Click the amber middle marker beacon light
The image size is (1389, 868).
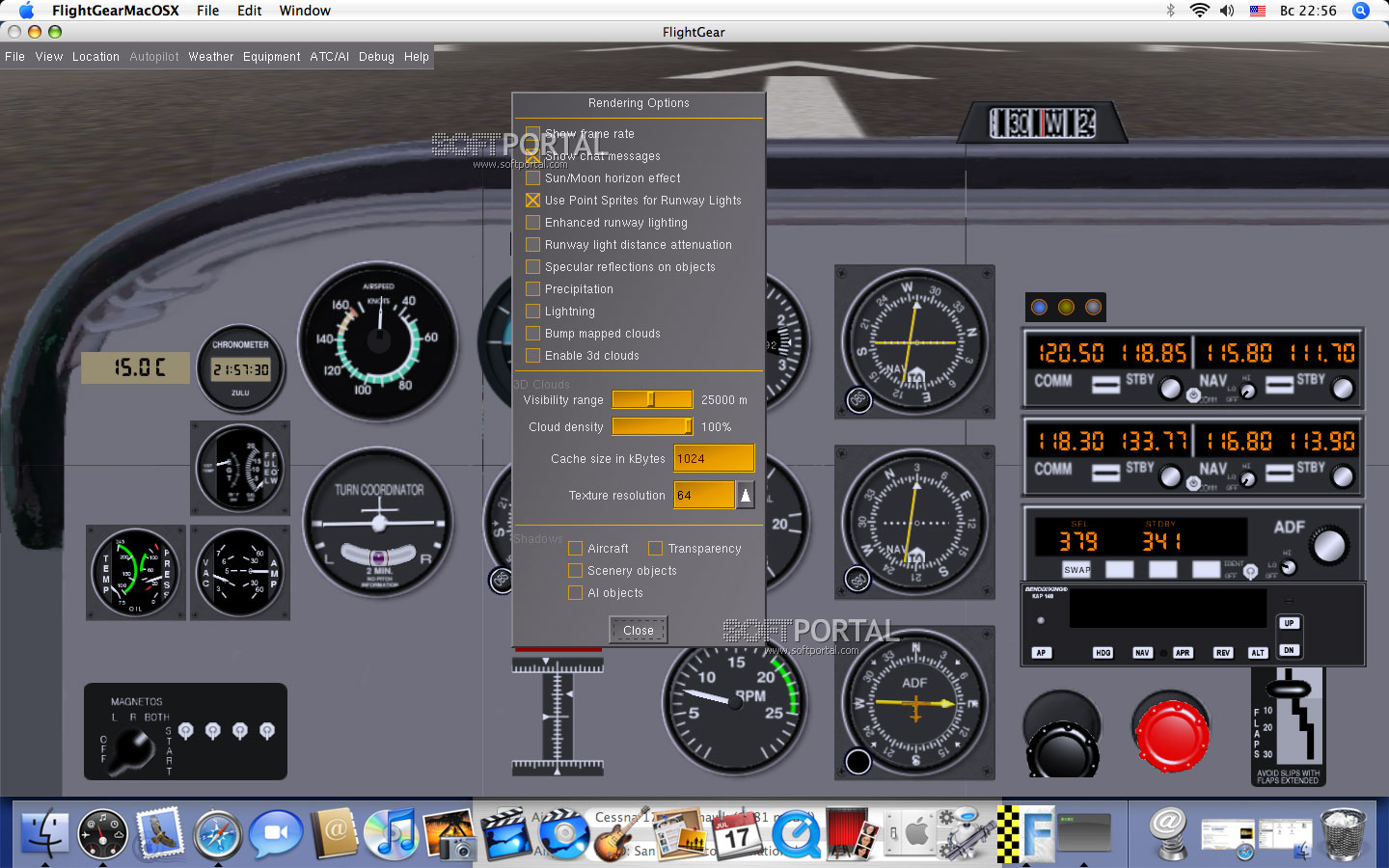coord(1066,307)
